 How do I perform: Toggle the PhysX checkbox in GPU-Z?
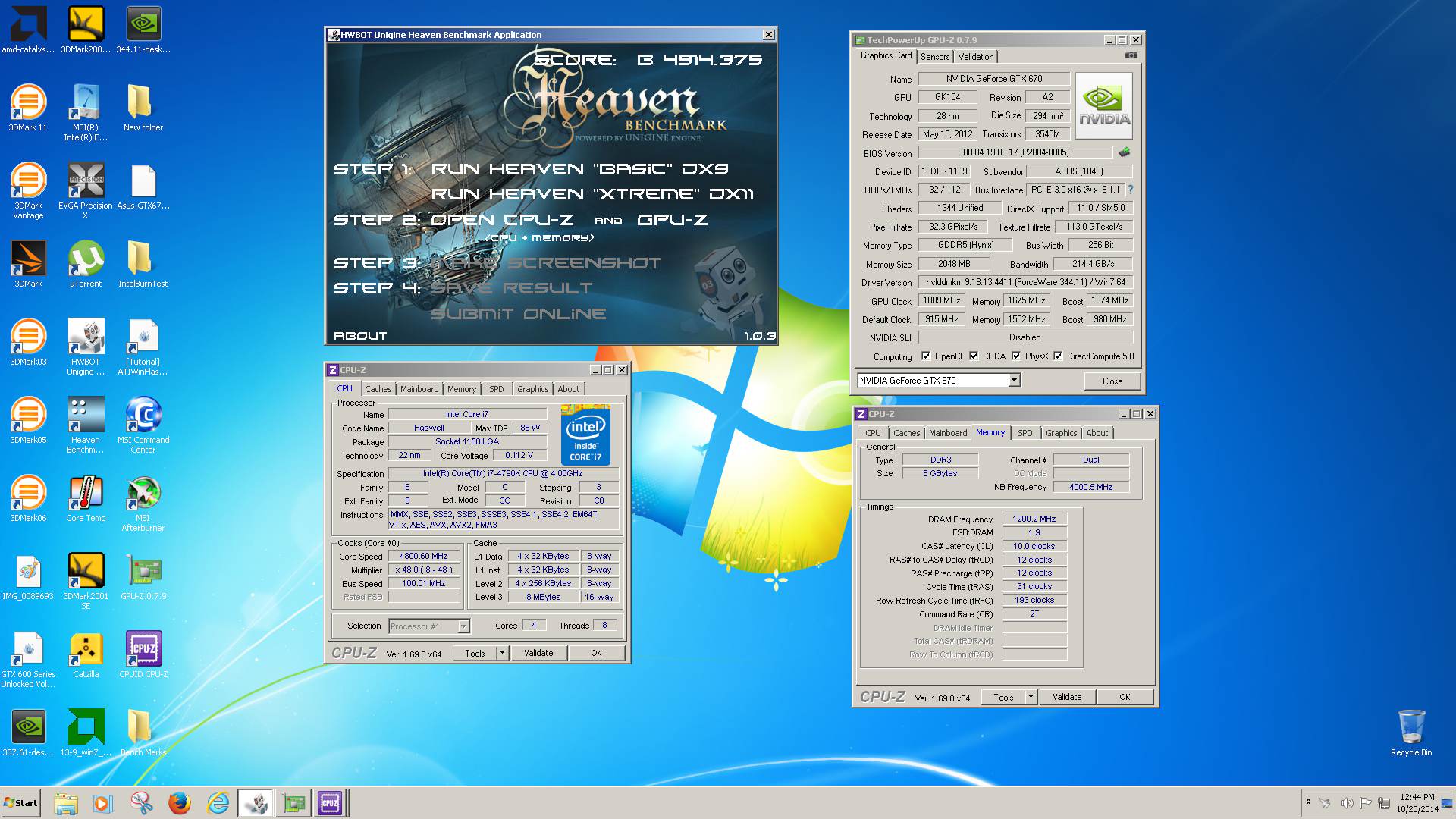[x=1015, y=356]
